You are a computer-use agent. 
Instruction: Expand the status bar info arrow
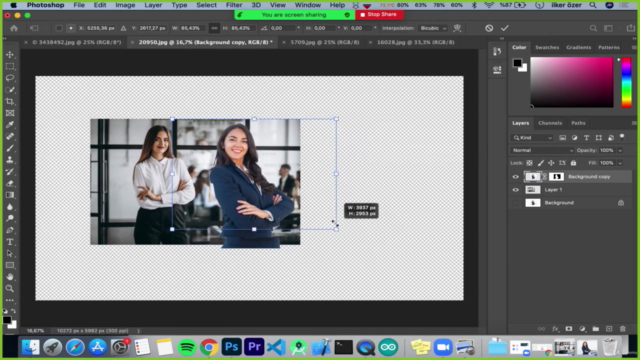(x=138, y=331)
